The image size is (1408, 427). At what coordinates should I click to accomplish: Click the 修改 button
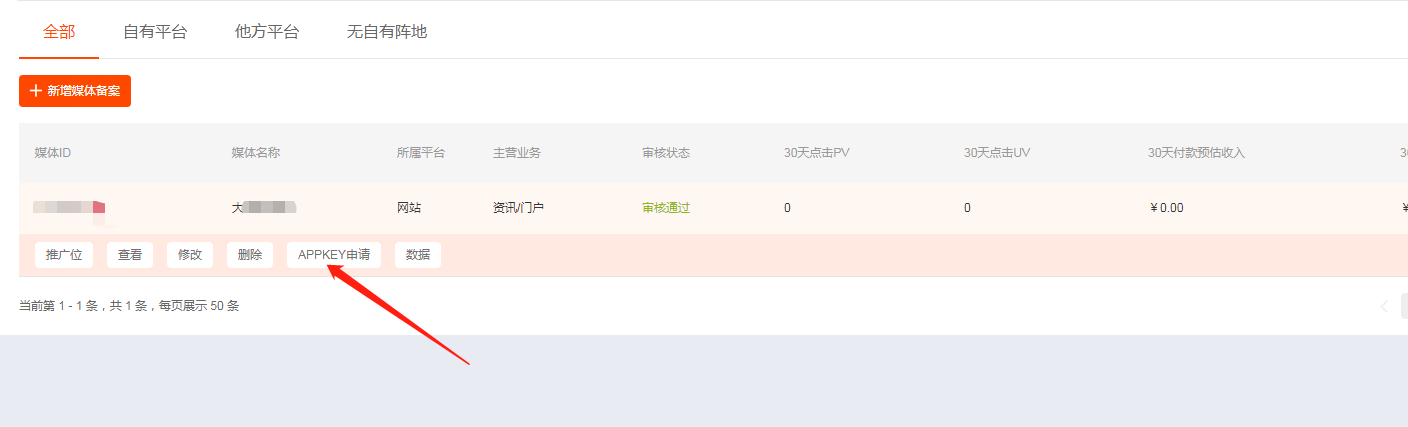(190, 255)
